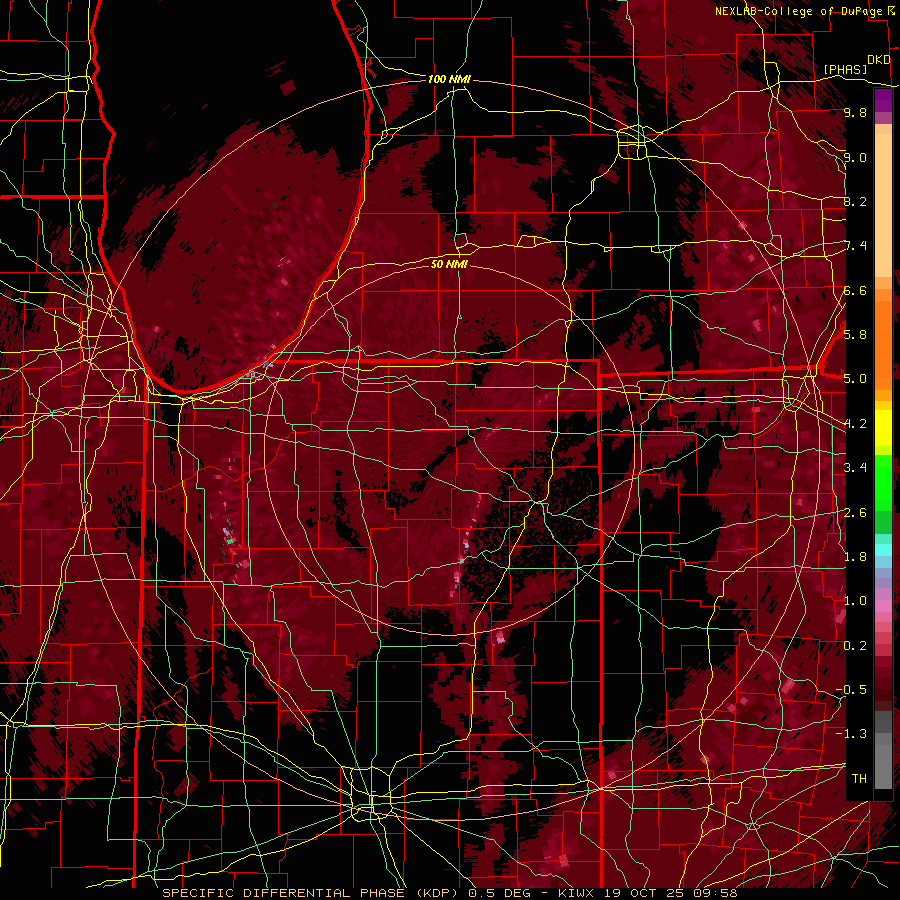
Task: Select the 5.8 value on color scale
Action: click(x=855, y=335)
